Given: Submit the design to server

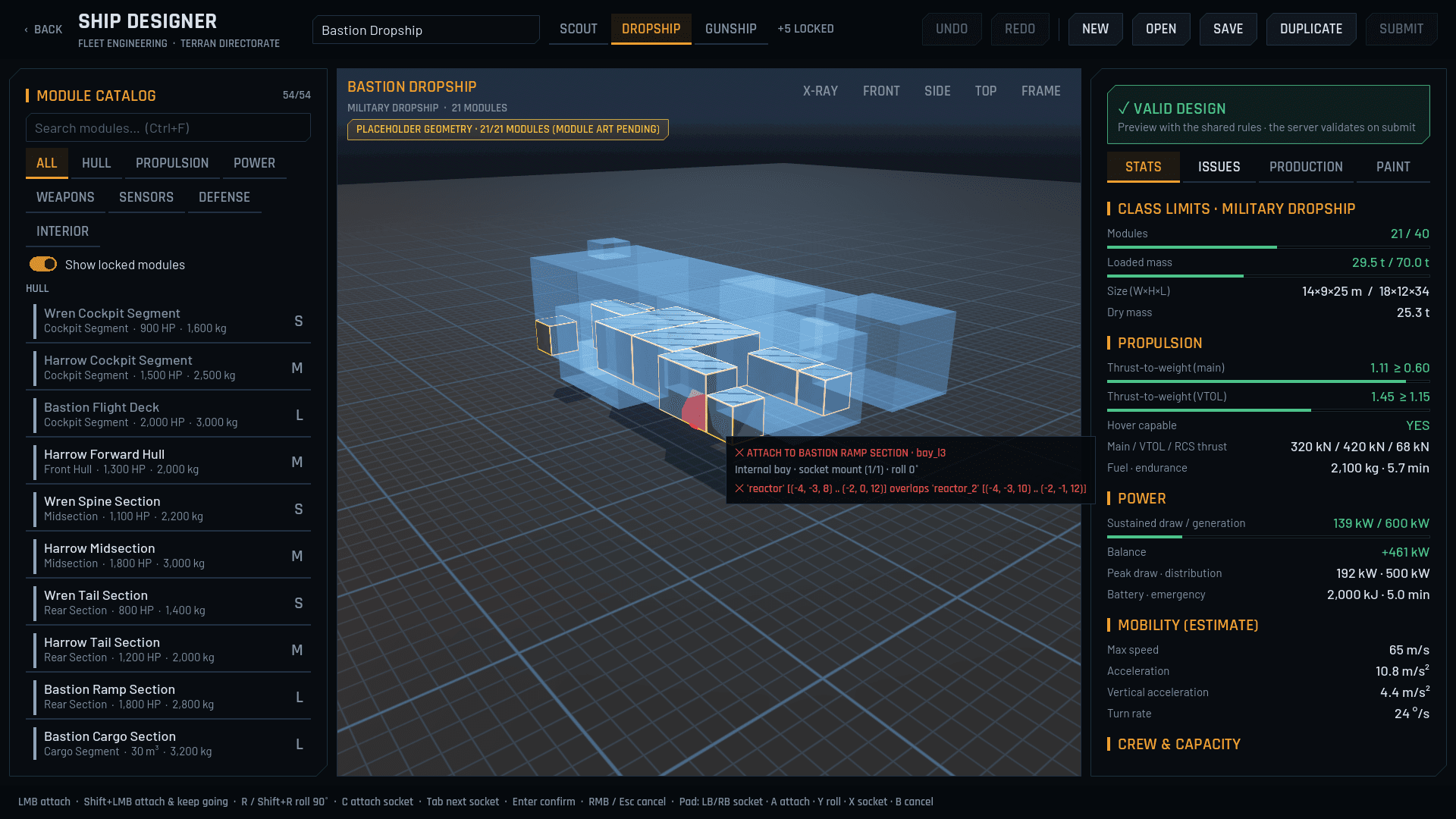Looking at the screenshot, I should pos(1401,29).
